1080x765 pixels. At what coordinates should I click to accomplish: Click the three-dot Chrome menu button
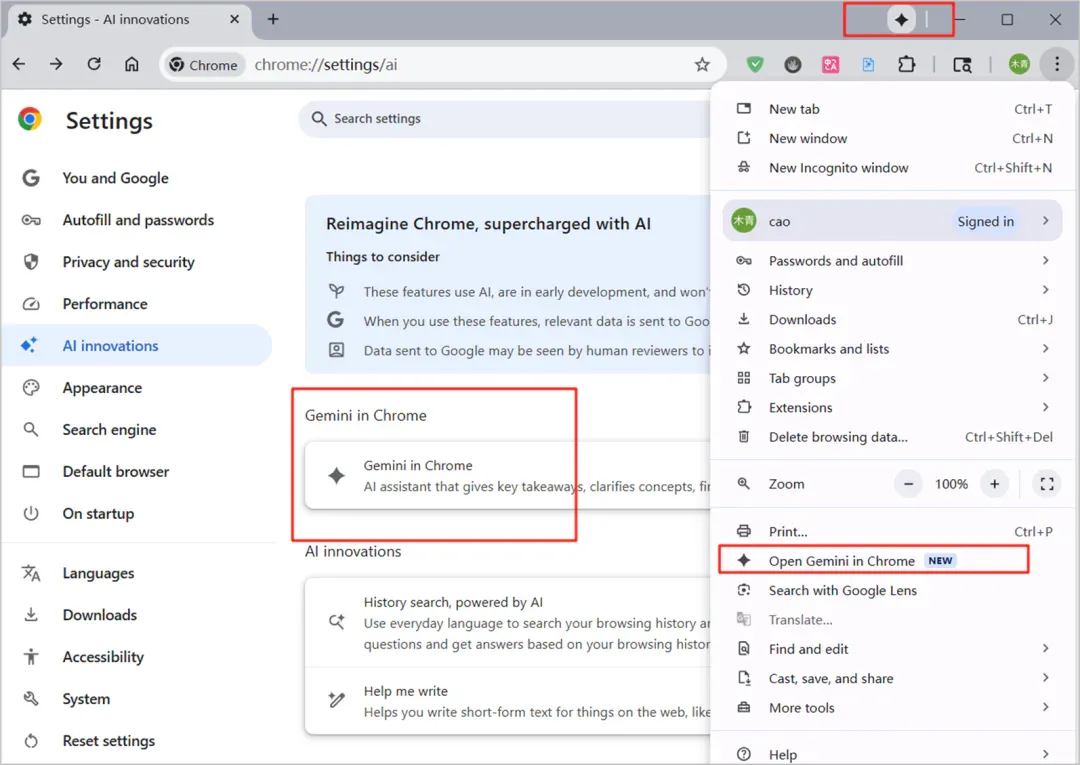1057,65
